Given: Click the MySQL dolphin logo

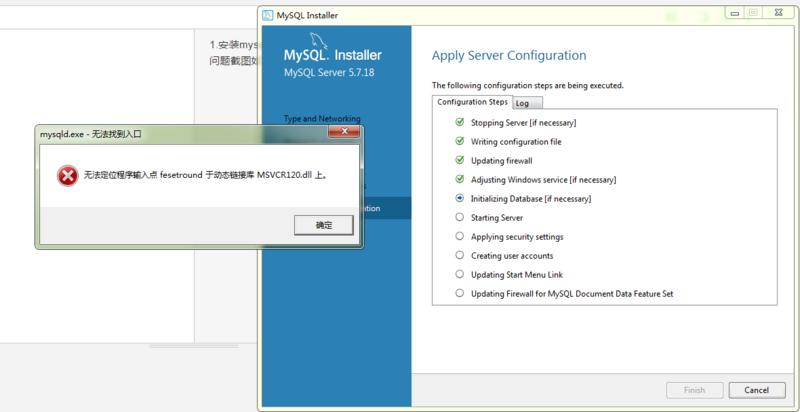Looking at the screenshot, I should pos(319,41).
